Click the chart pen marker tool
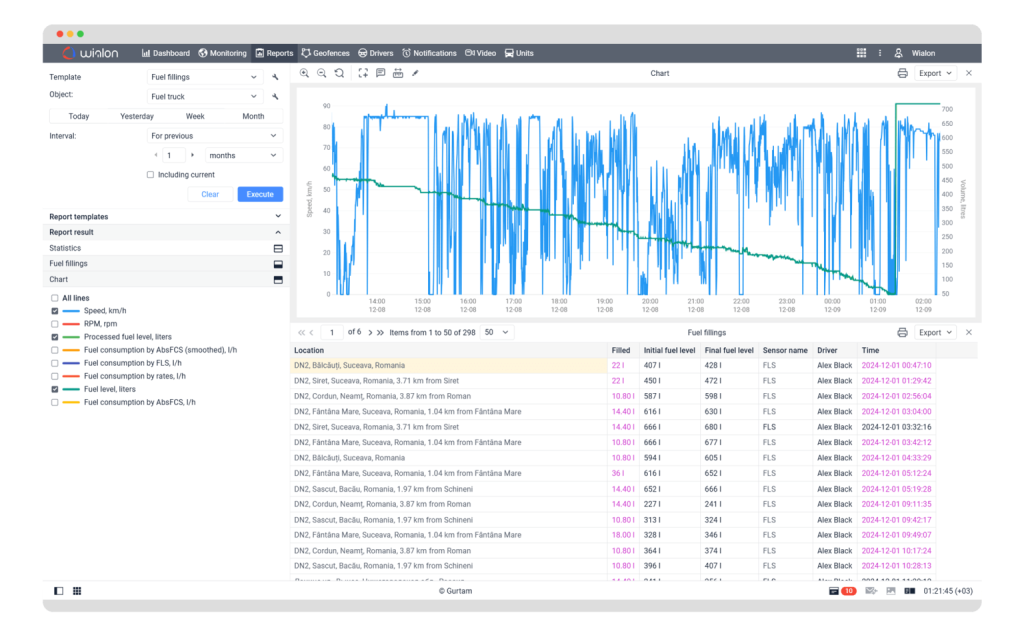 [415, 73]
